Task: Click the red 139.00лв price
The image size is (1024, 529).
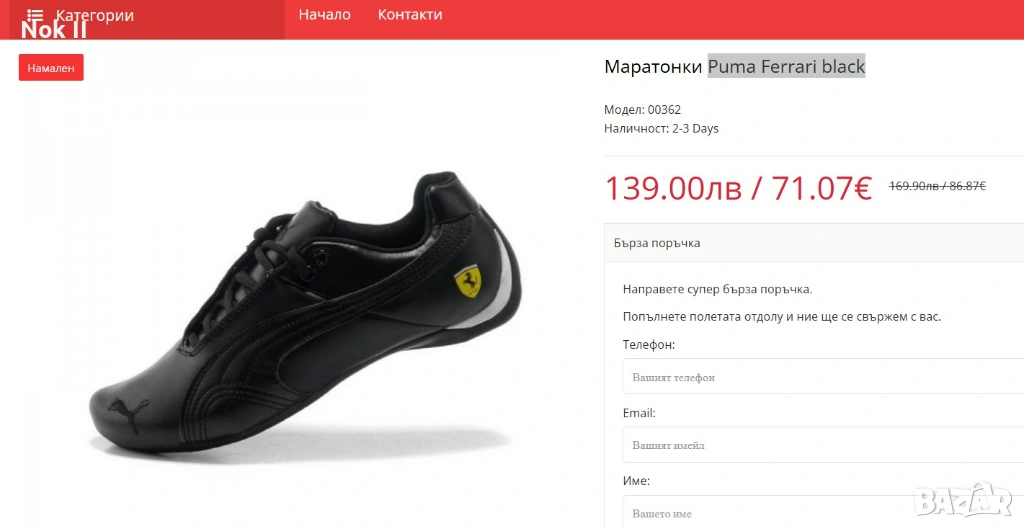Action: [x=673, y=188]
